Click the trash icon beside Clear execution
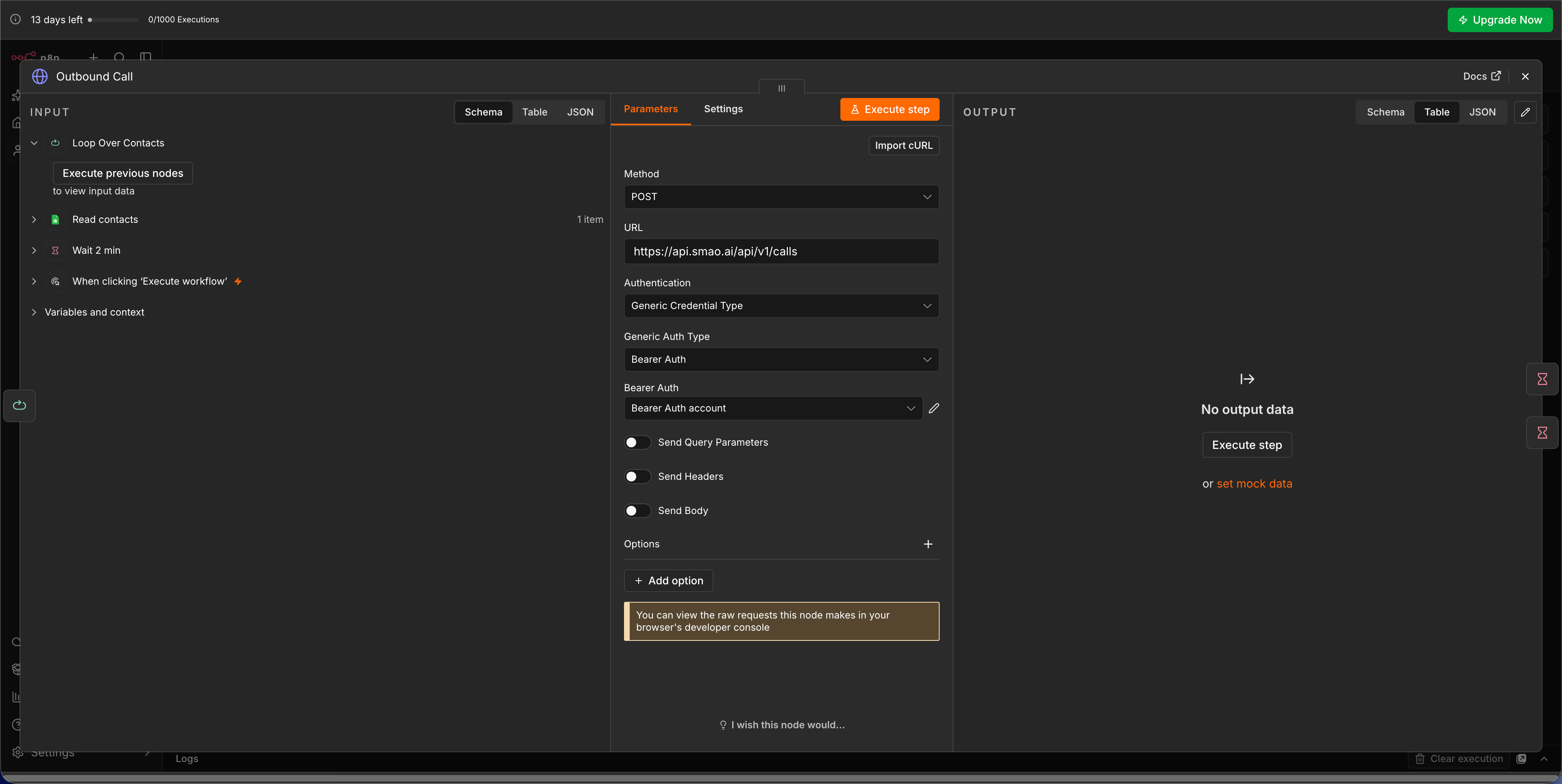The width and height of the screenshot is (1562, 784). (1420, 758)
